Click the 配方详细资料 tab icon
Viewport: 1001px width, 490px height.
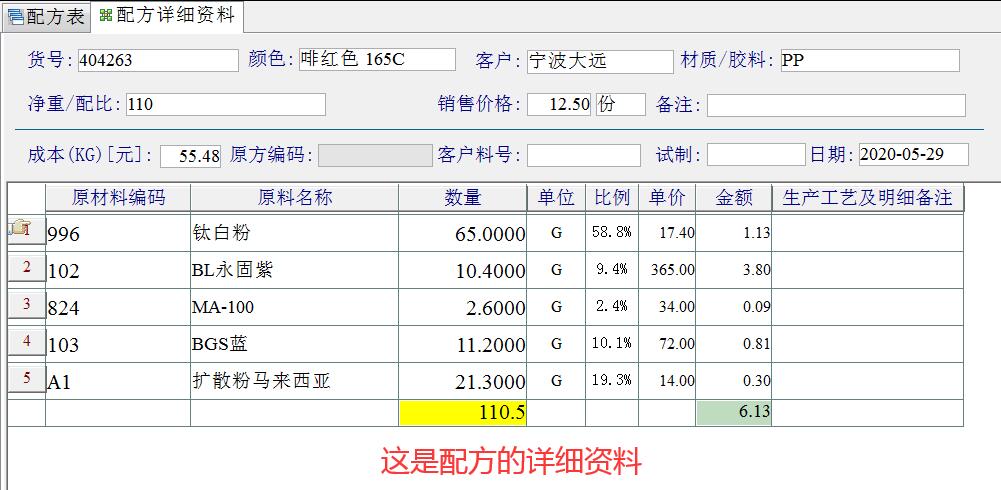[x=106, y=15]
